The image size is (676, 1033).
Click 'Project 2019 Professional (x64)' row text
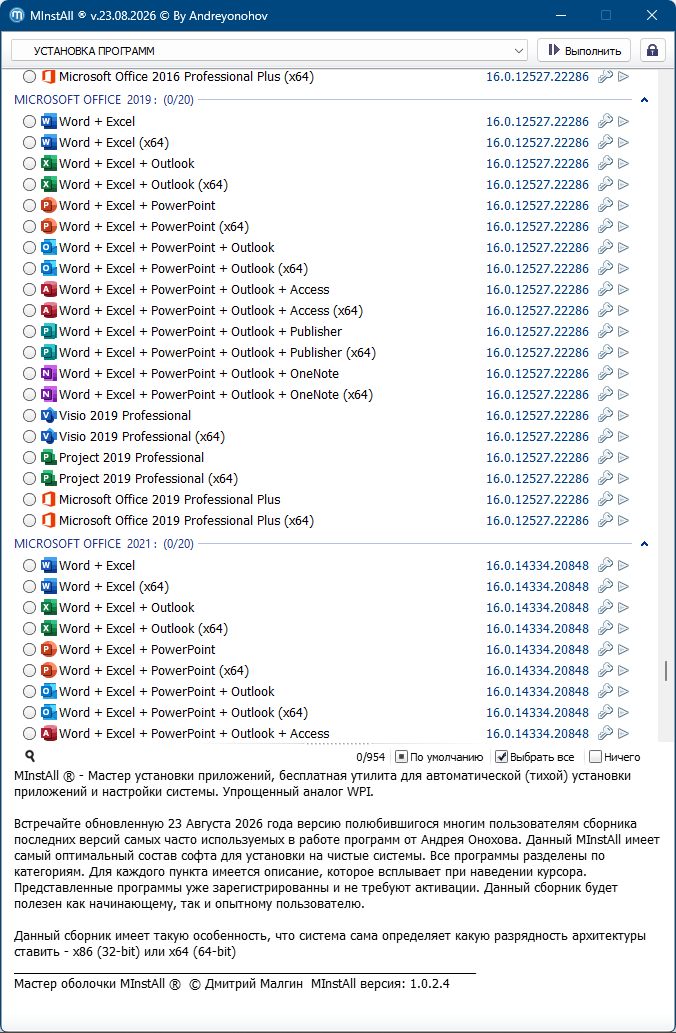148,479
